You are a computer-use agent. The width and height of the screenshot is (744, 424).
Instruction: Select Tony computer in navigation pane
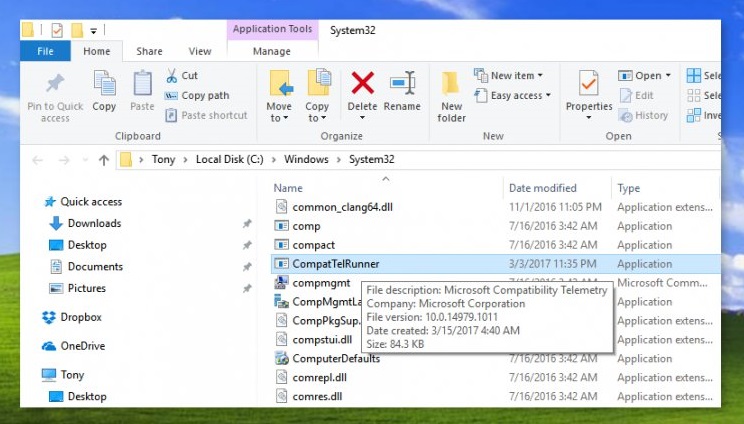(72, 375)
